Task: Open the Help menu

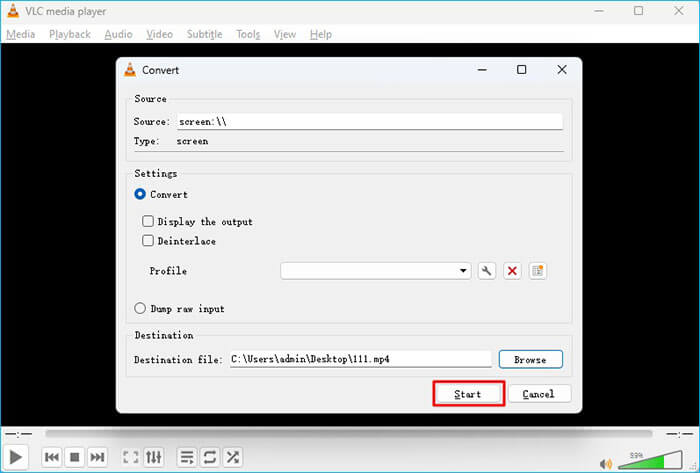Action: tap(321, 34)
